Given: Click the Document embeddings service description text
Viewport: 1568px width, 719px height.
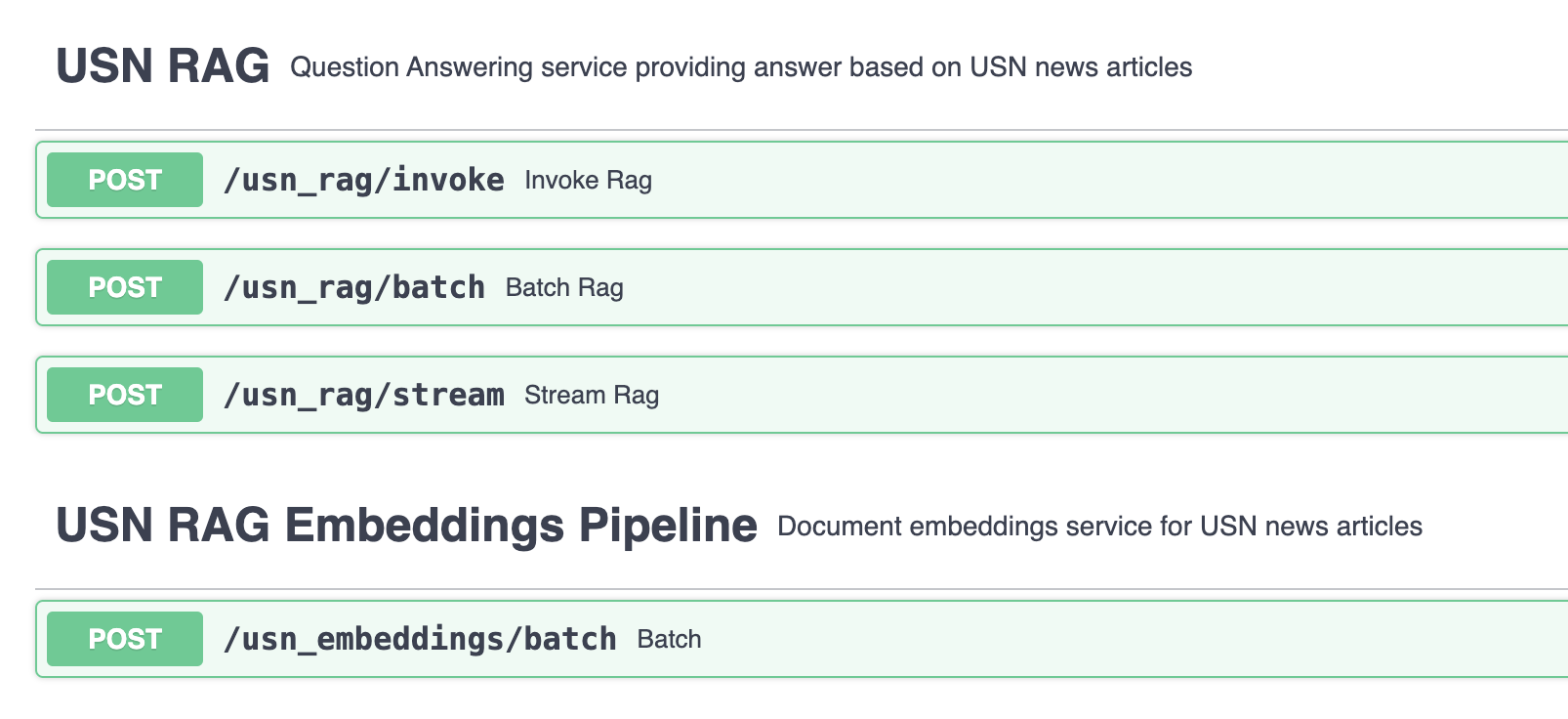Looking at the screenshot, I should pos(1099,526).
